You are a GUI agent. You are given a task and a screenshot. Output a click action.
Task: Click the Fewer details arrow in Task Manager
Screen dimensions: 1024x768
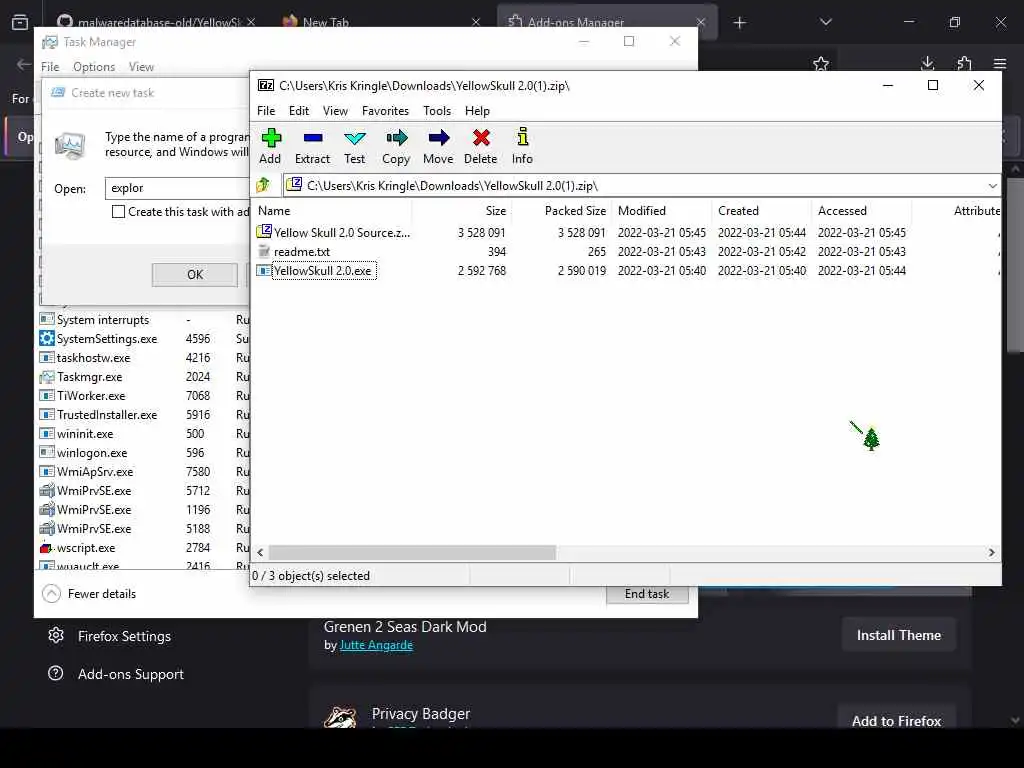tap(52, 594)
